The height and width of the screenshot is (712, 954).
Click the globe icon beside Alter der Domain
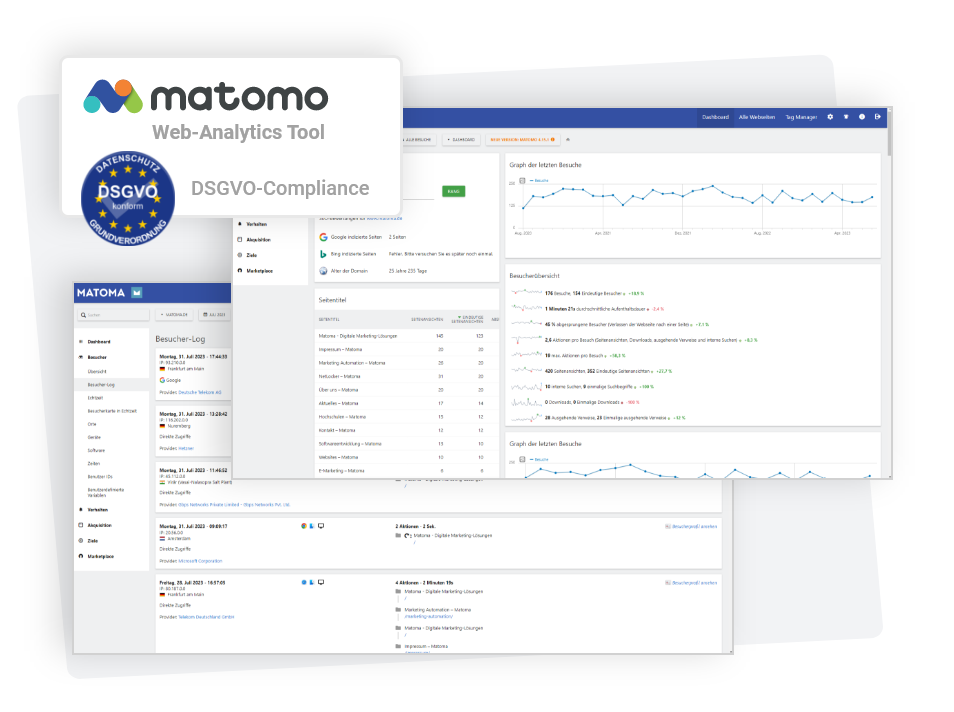323,271
